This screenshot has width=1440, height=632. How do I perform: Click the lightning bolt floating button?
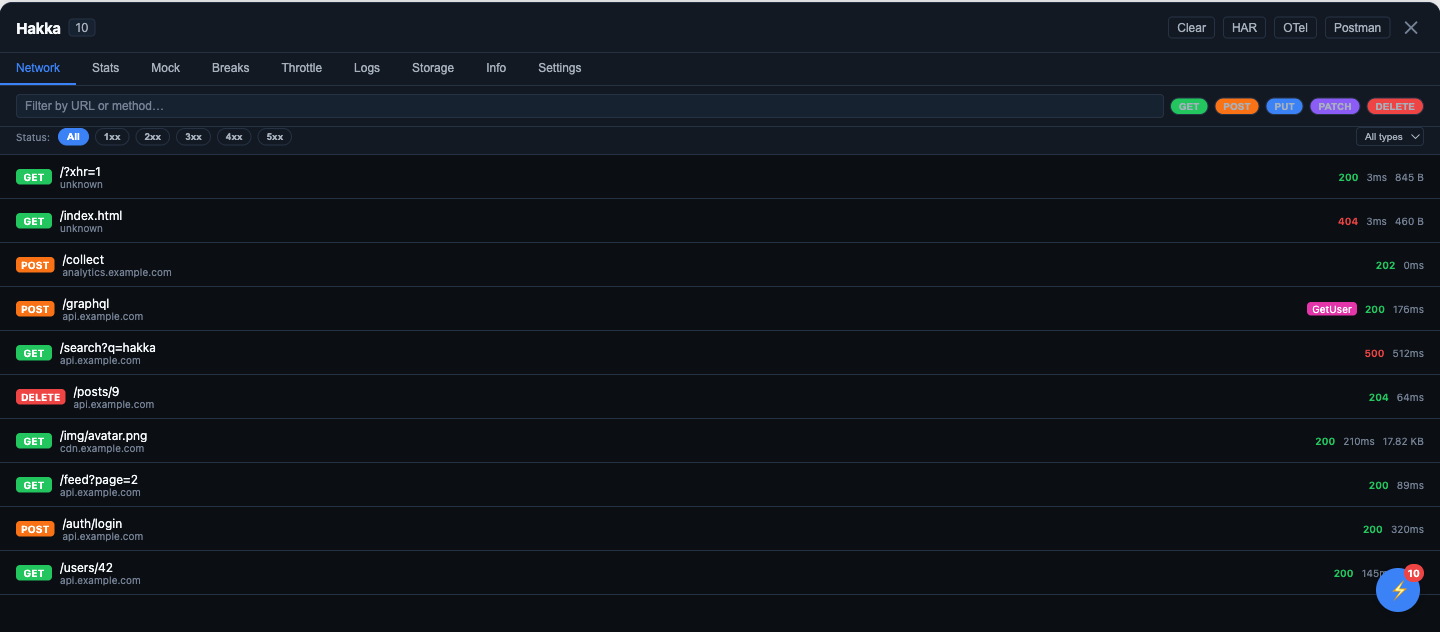pyautogui.click(x=1398, y=590)
